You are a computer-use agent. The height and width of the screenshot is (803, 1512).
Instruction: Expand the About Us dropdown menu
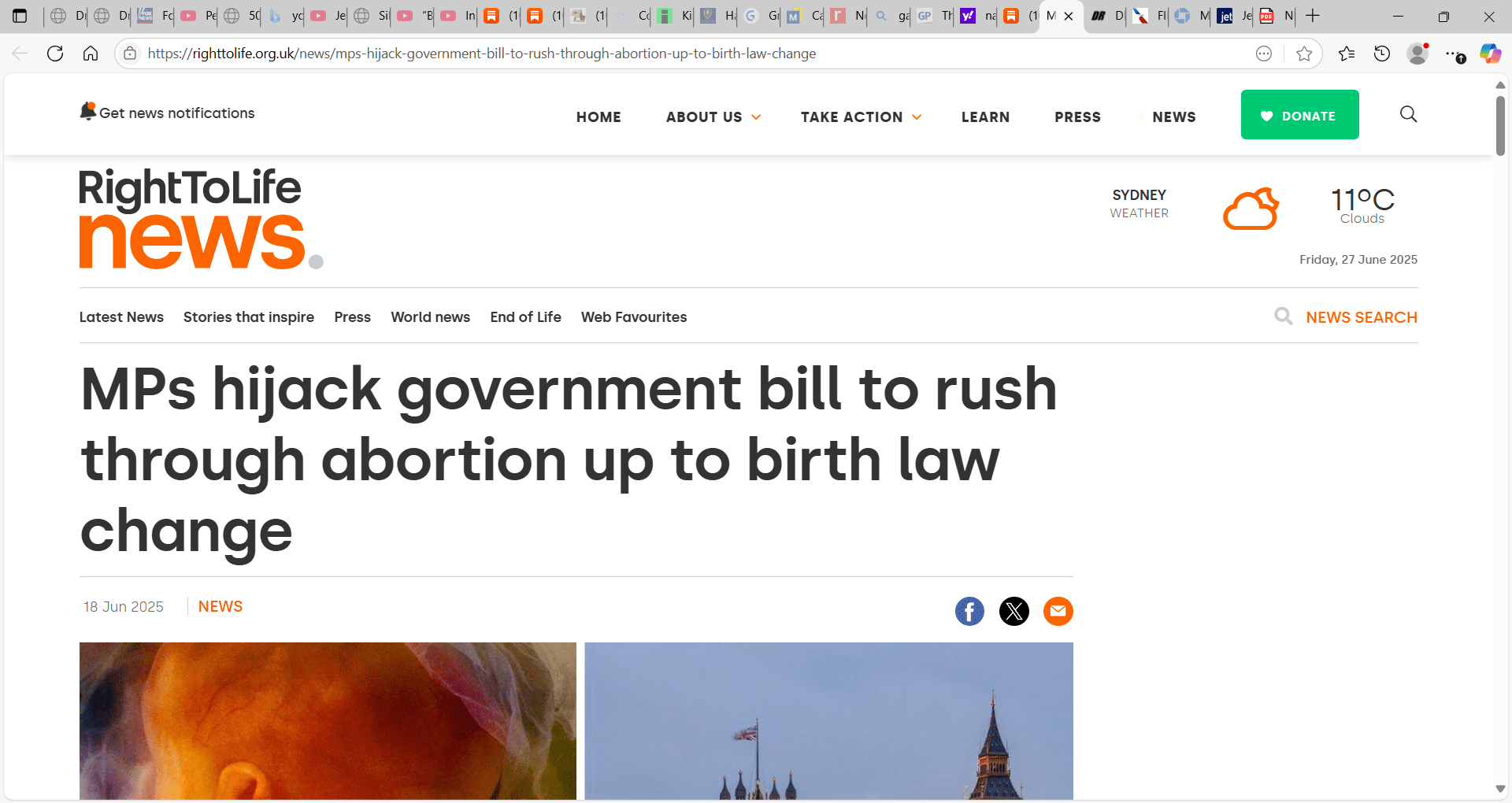coord(713,117)
